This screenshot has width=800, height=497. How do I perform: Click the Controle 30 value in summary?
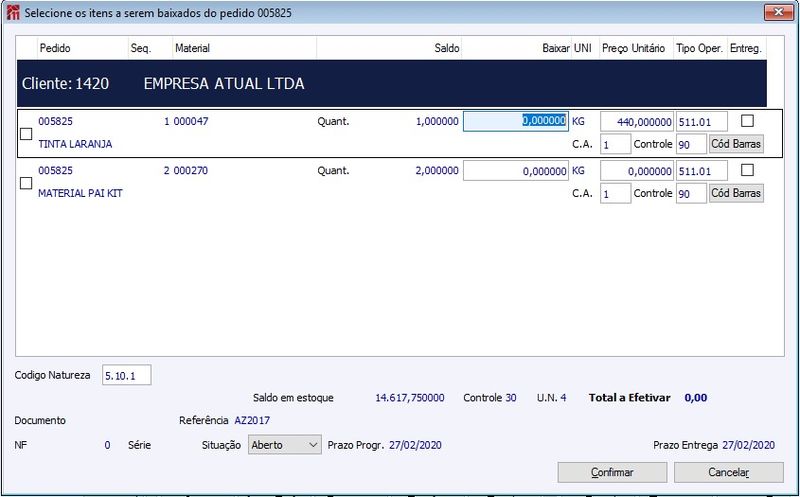coord(511,397)
